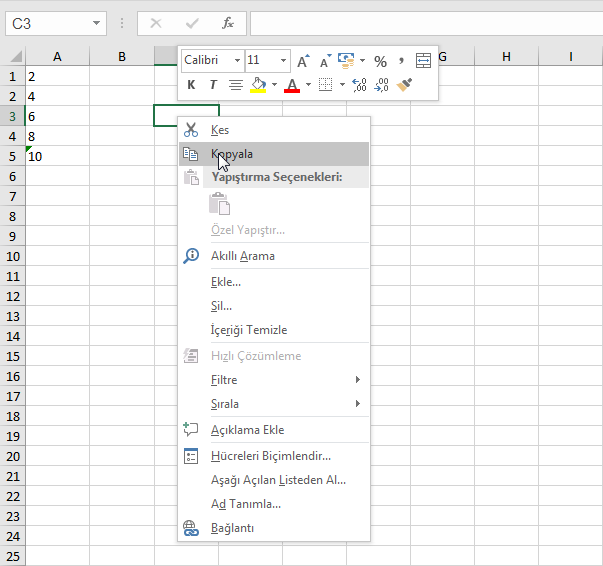Select column H header
The image size is (603, 566).
[506, 57]
